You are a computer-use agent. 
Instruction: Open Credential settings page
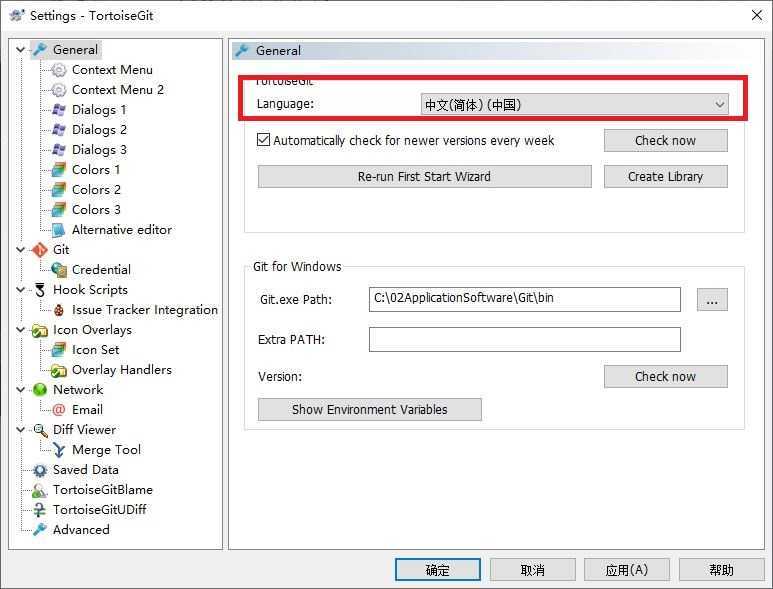tap(101, 270)
